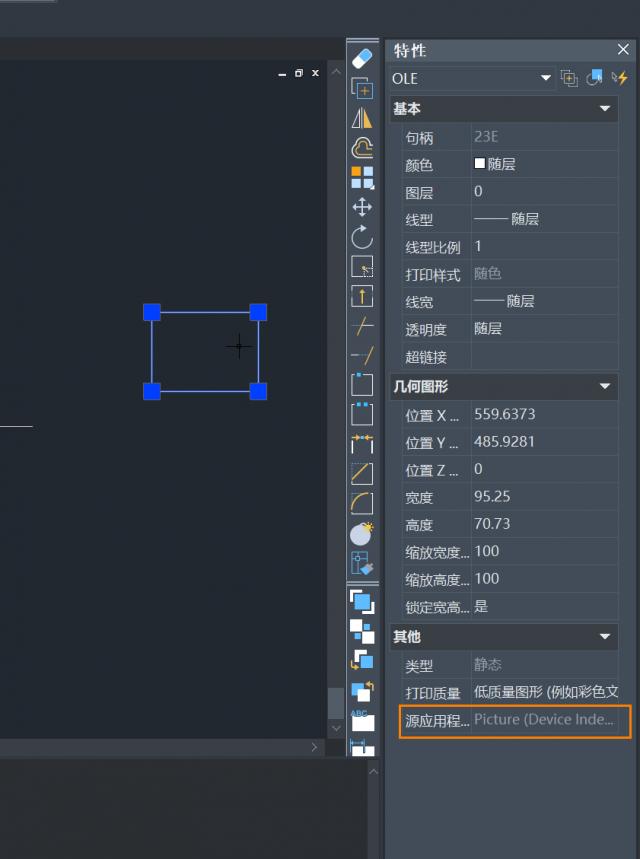Image resolution: width=640 pixels, height=859 pixels.
Task: Select the Move tool with four arrows
Action: [x=362, y=207]
